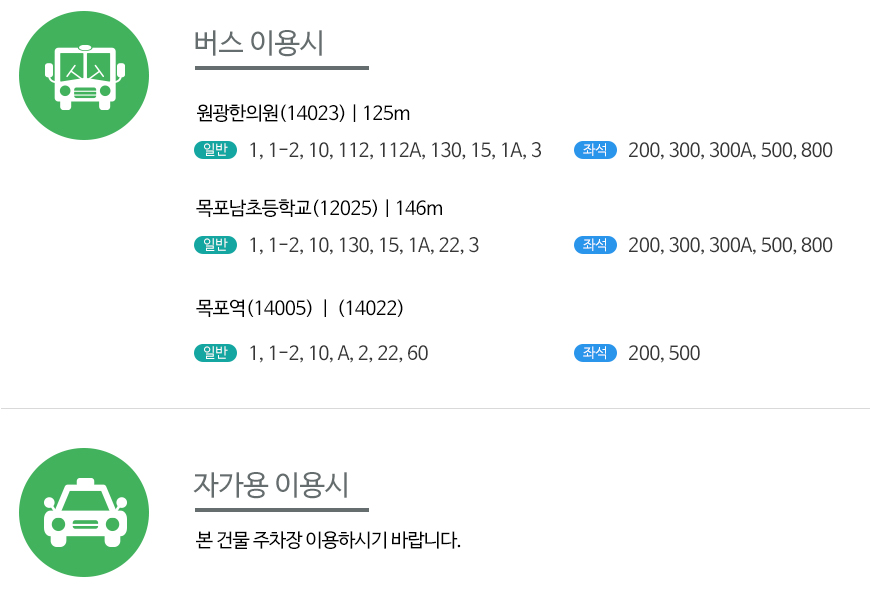870x610 pixels.
Task: Click the 일반 badge under 목포남초등학교
Action: (x=215, y=245)
